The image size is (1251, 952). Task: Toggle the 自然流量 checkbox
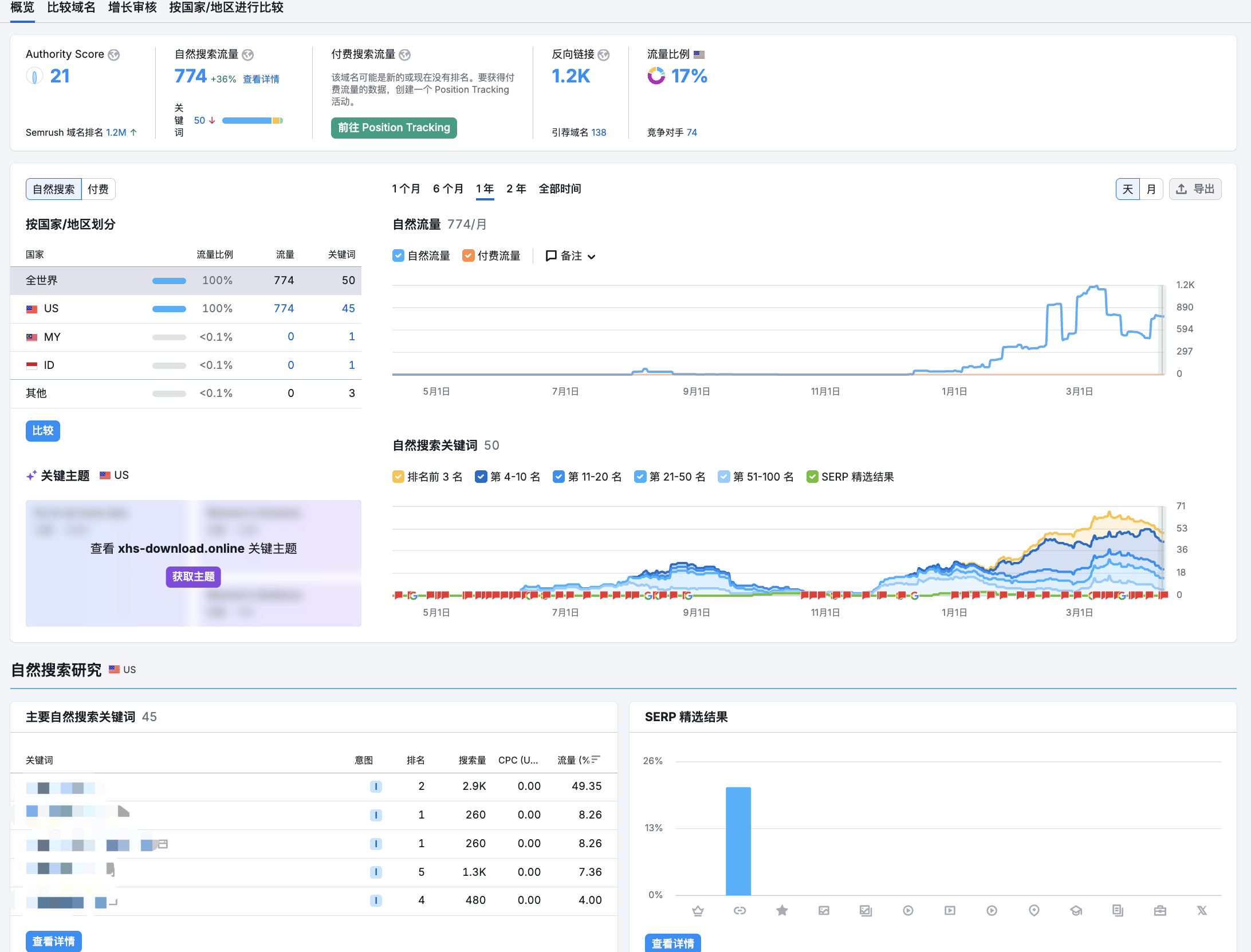[398, 255]
